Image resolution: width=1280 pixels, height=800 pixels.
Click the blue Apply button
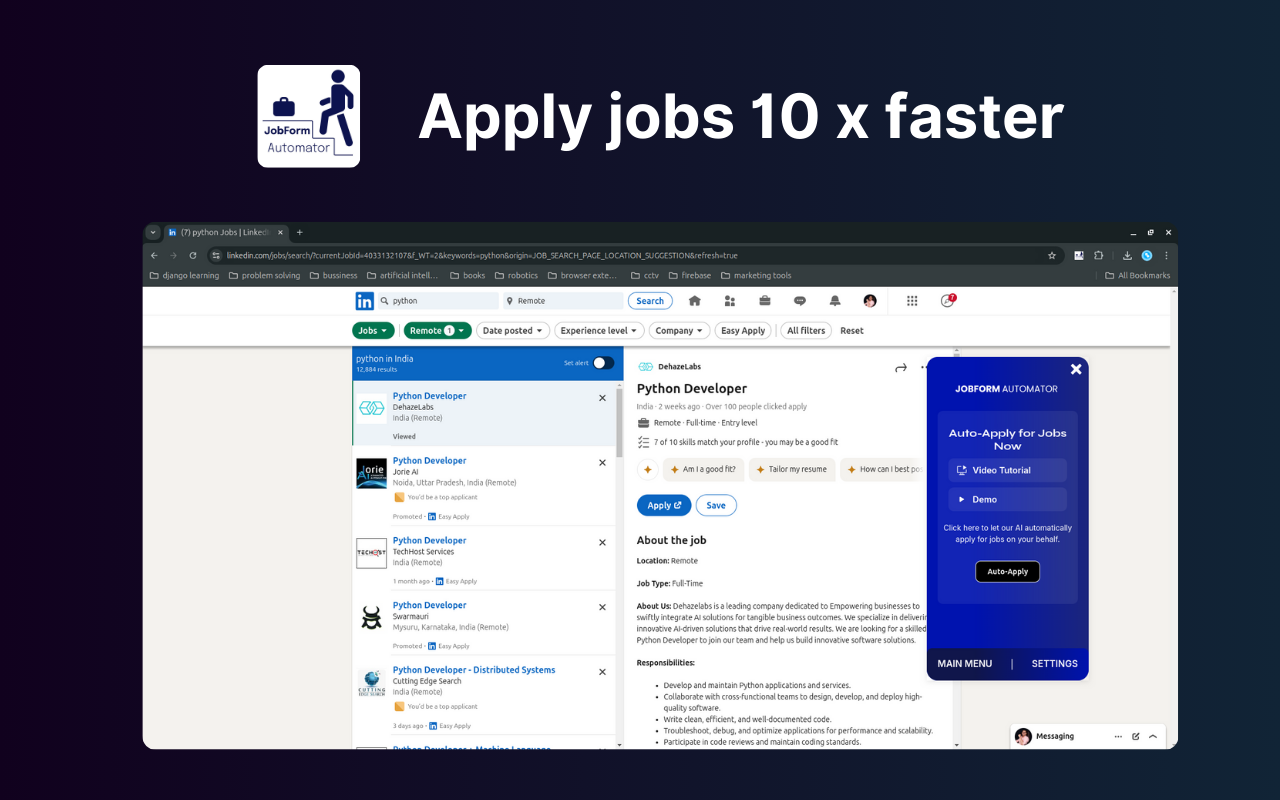[664, 505]
